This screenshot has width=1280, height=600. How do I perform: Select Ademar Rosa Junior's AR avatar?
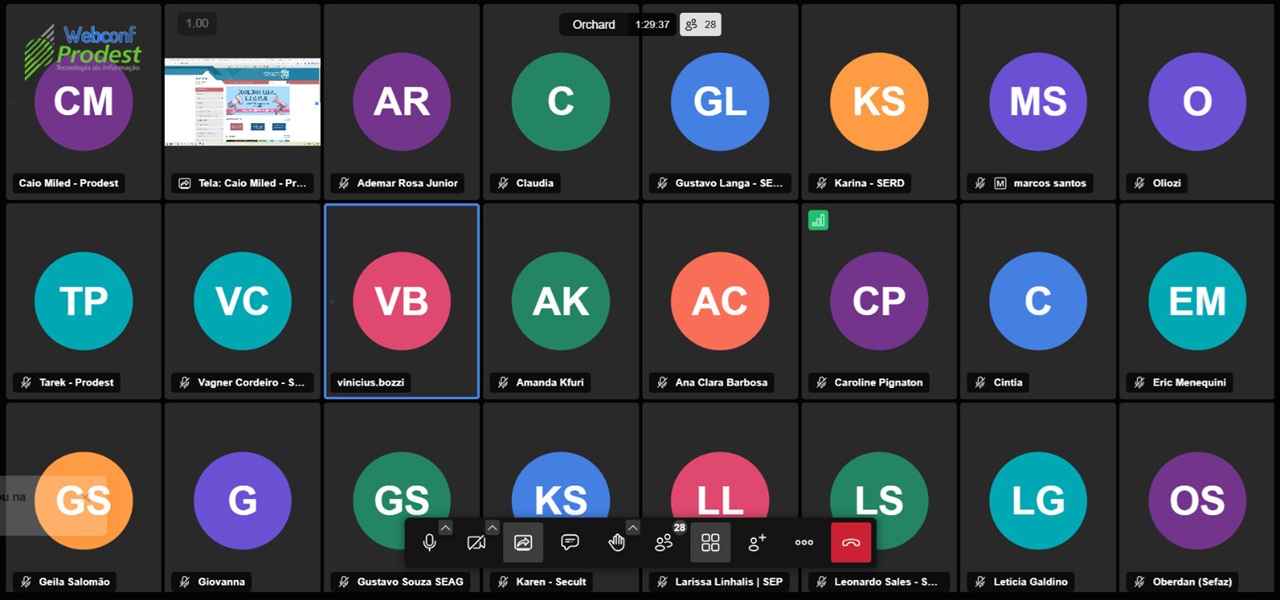click(401, 101)
